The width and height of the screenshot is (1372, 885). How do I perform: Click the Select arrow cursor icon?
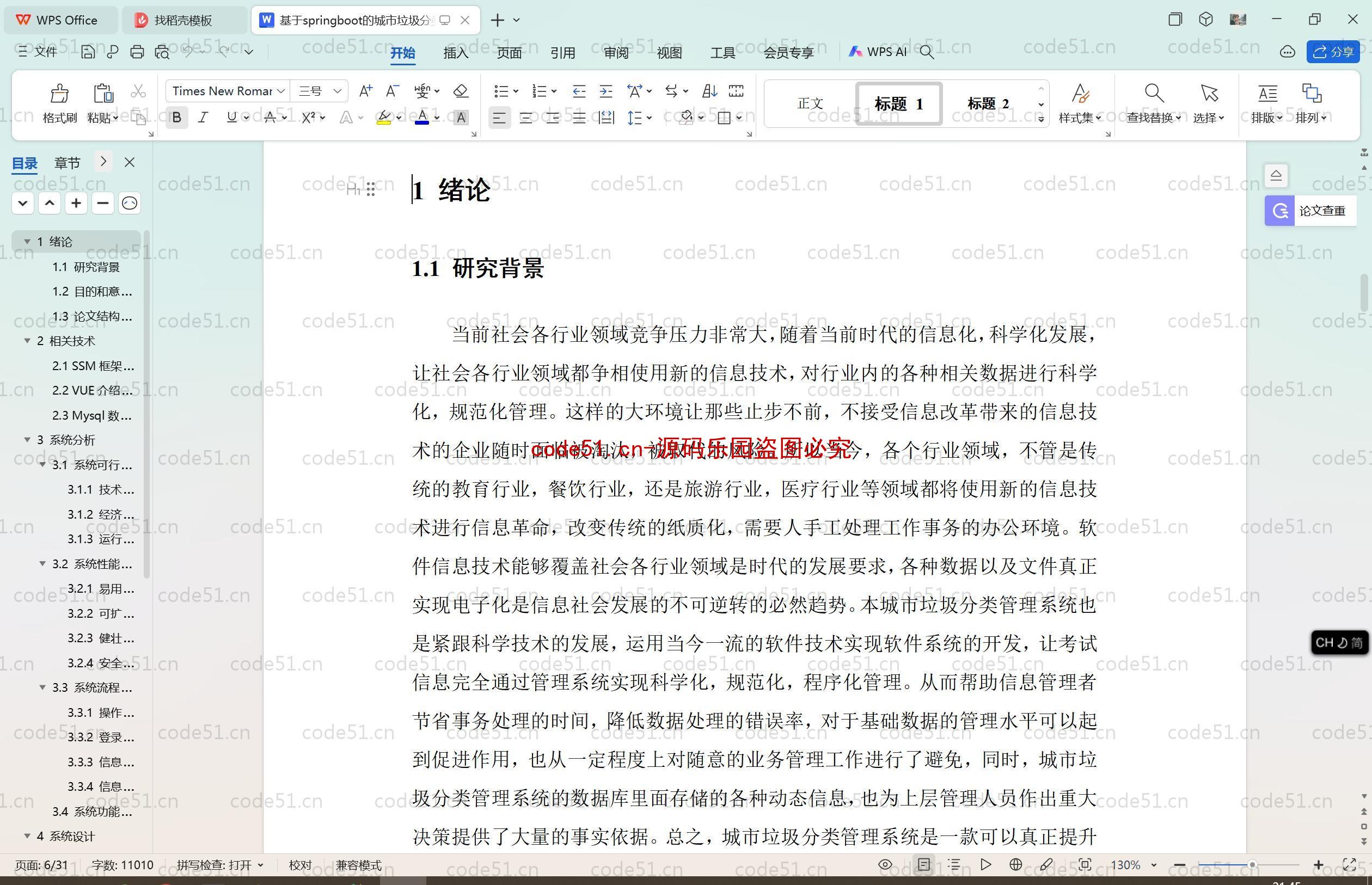pos(1209,93)
